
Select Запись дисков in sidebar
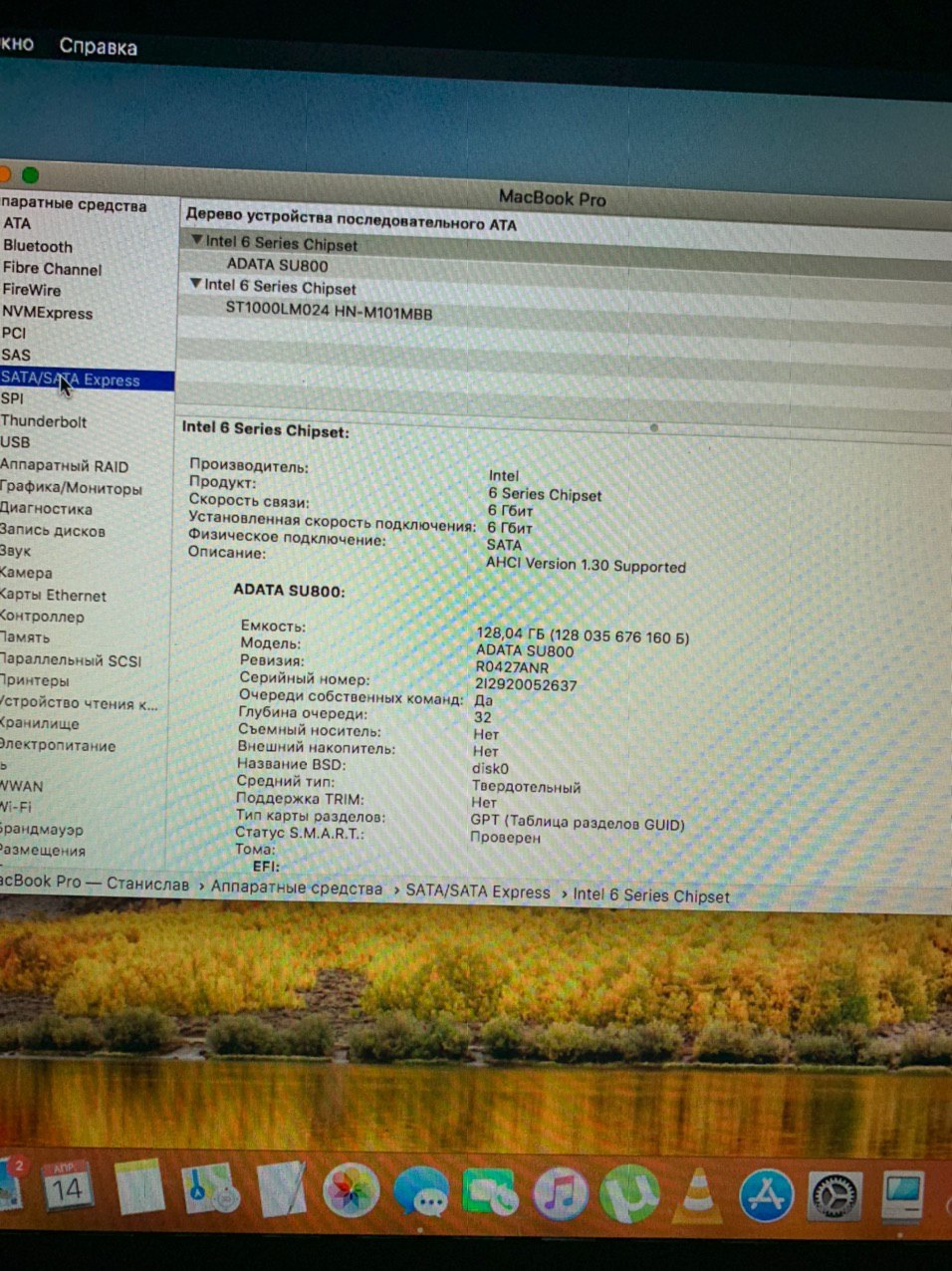(x=52, y=531)
